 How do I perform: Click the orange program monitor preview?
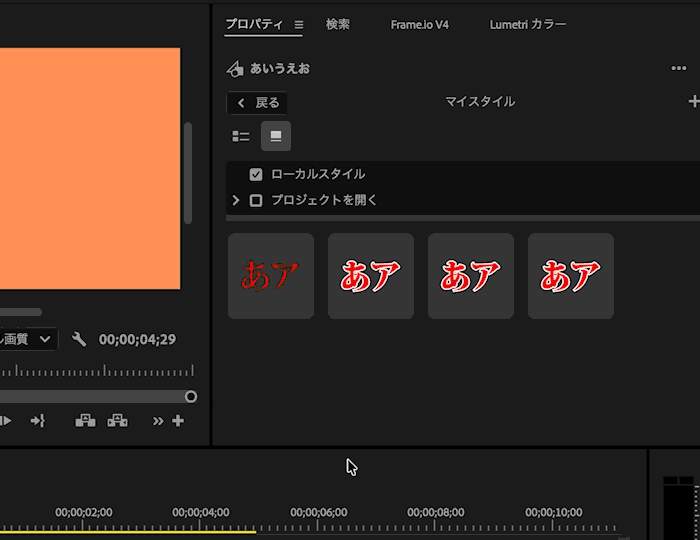(90, 169)
